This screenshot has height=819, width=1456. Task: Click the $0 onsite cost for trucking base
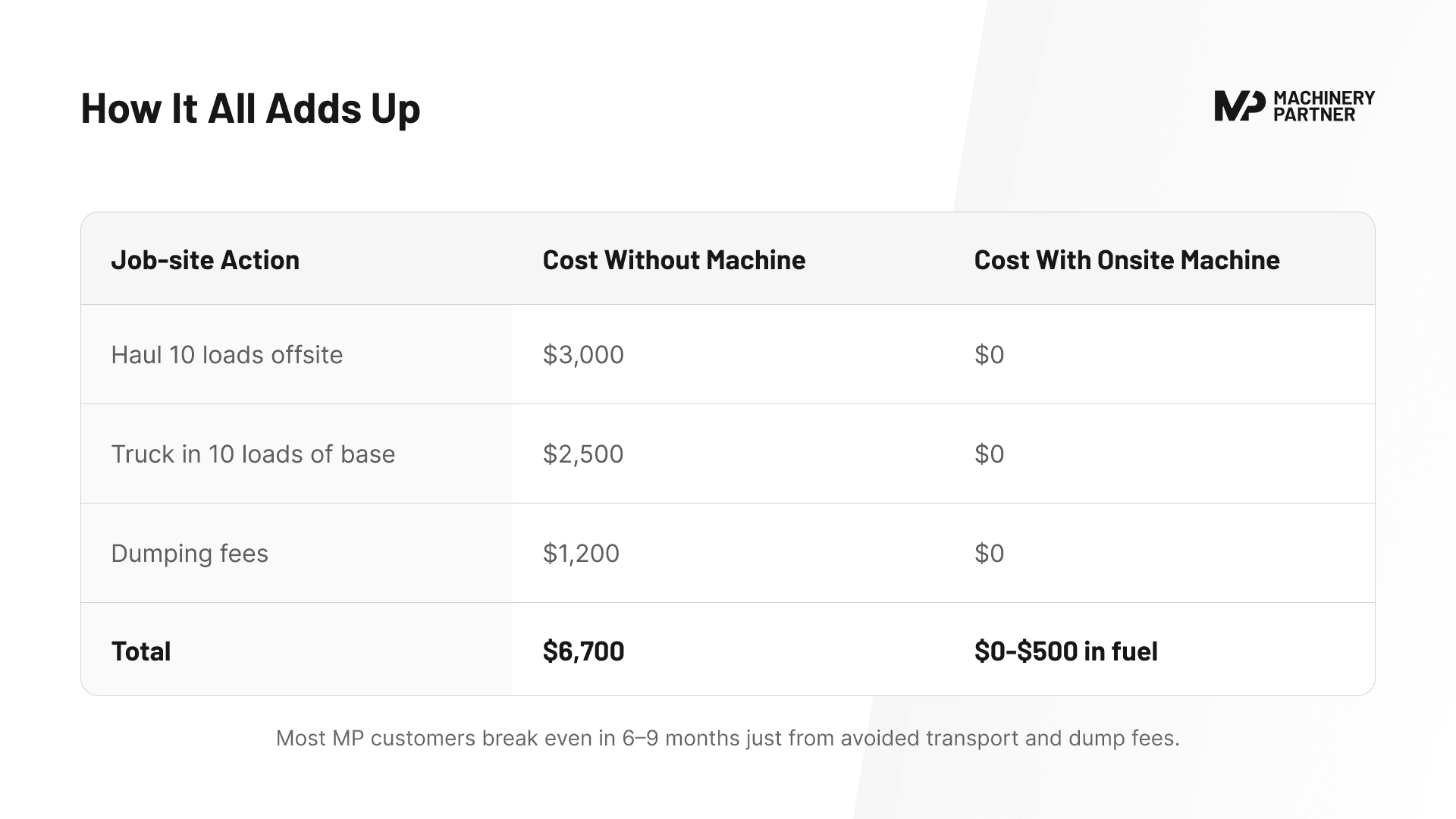[989, 454]
